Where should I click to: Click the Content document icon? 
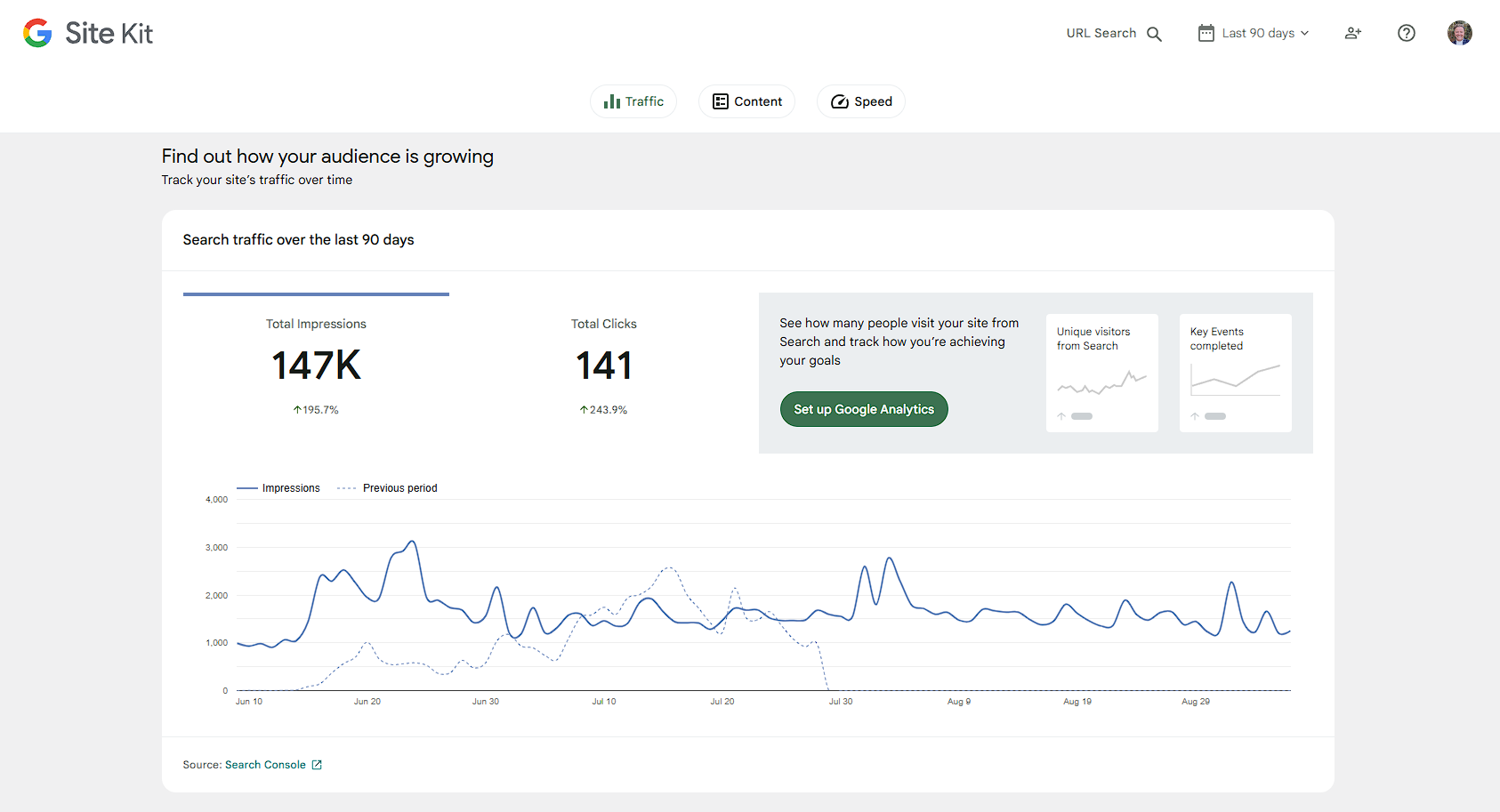pyautogui.click(x=721, y=101)
